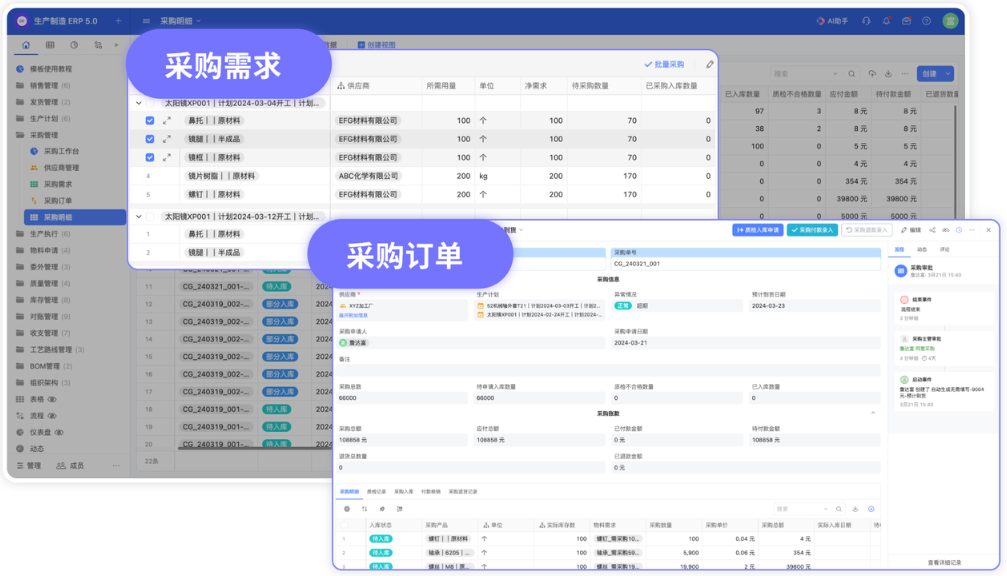Open the AI助手 assistant

click(x=832, y=21)
